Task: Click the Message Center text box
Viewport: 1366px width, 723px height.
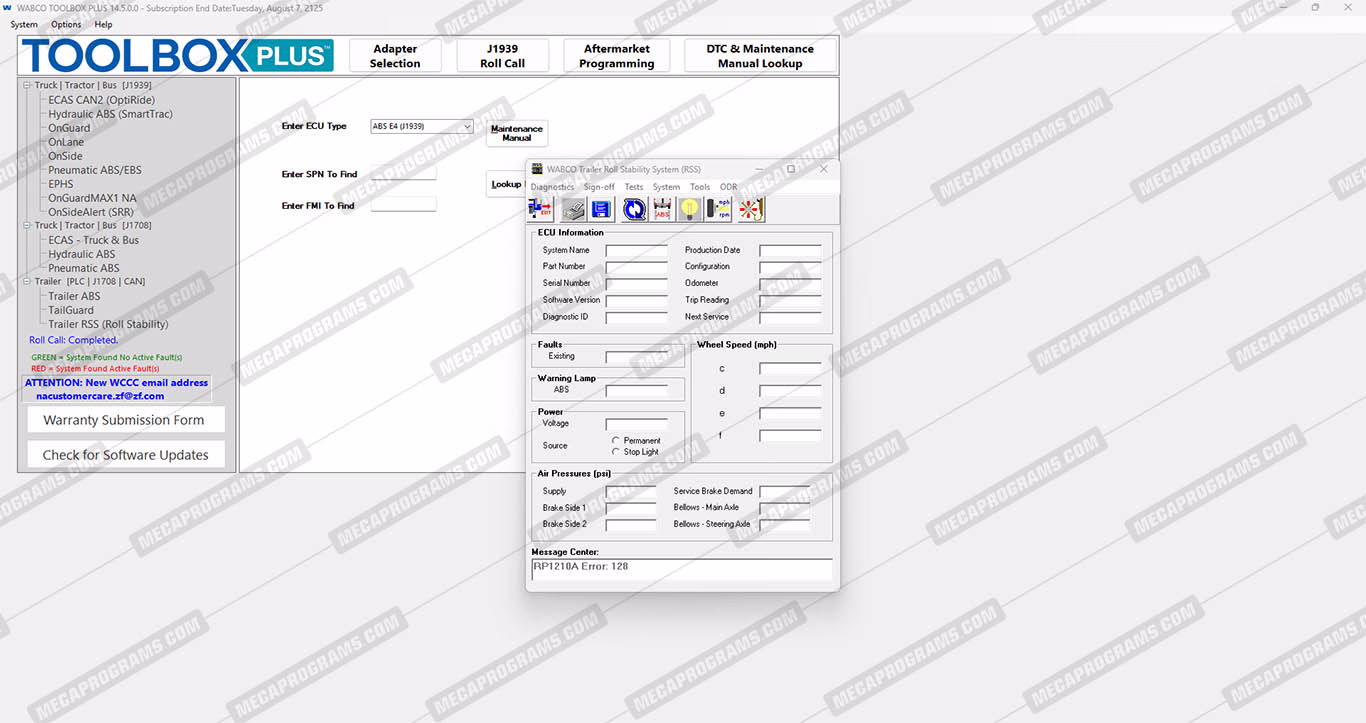Action: [682, 569]
